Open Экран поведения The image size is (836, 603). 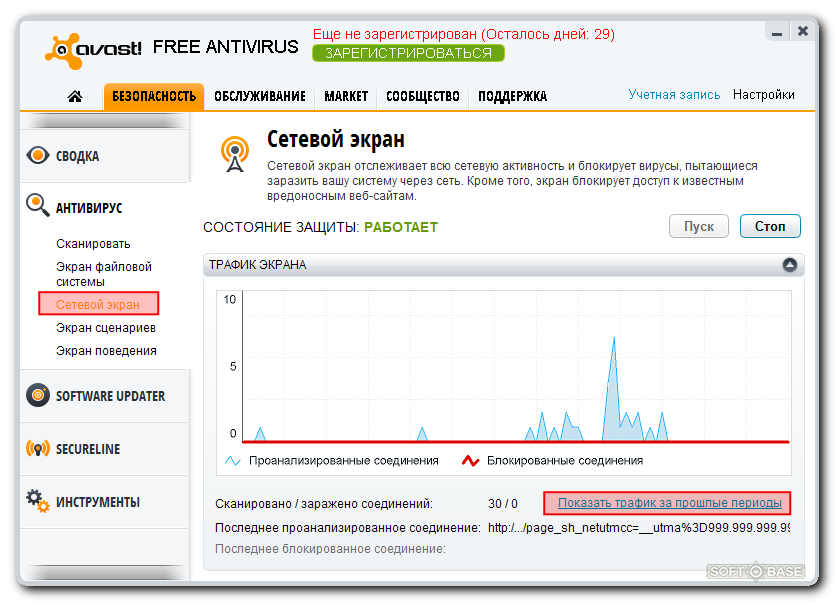click(107, 351)
